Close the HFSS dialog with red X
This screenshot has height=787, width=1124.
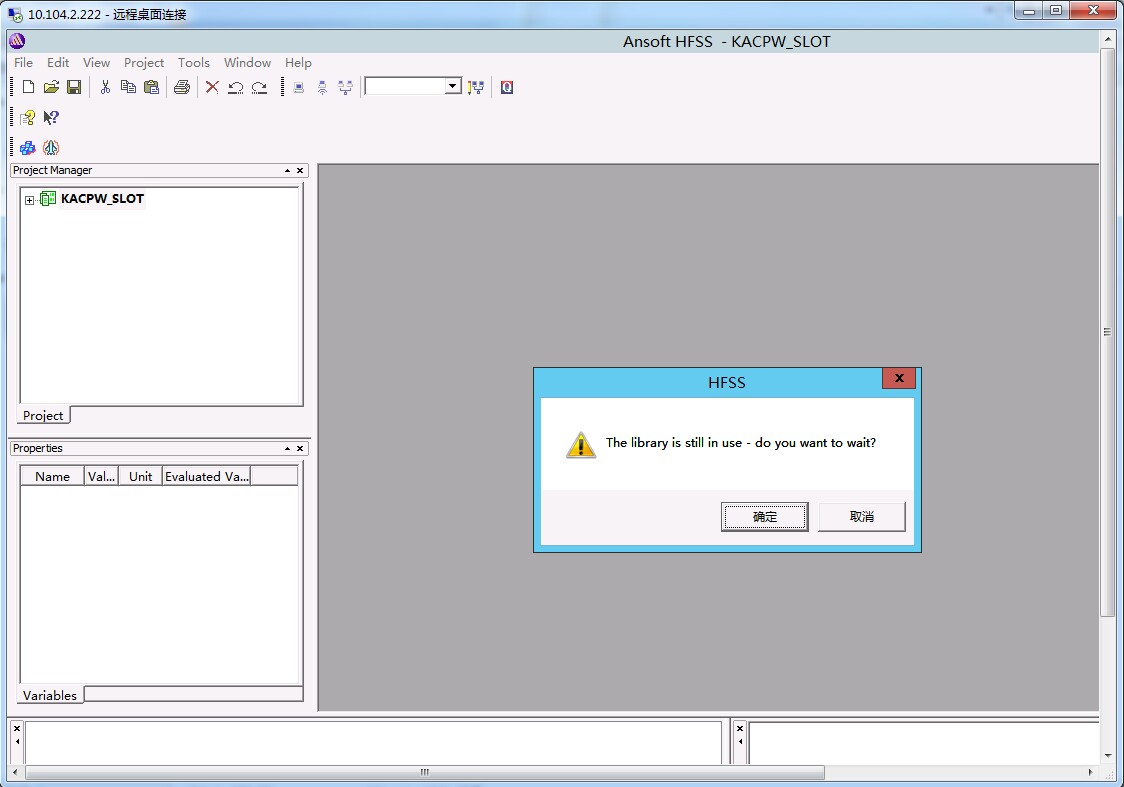point(899,378)
